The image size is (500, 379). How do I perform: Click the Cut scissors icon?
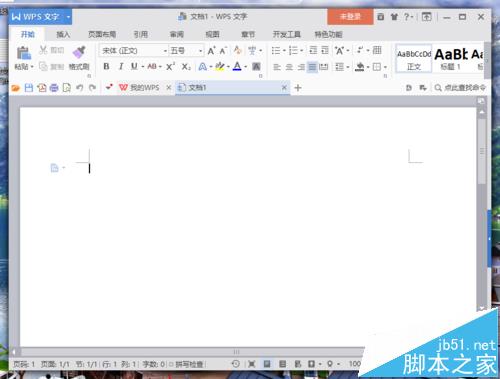coord(43,50)
